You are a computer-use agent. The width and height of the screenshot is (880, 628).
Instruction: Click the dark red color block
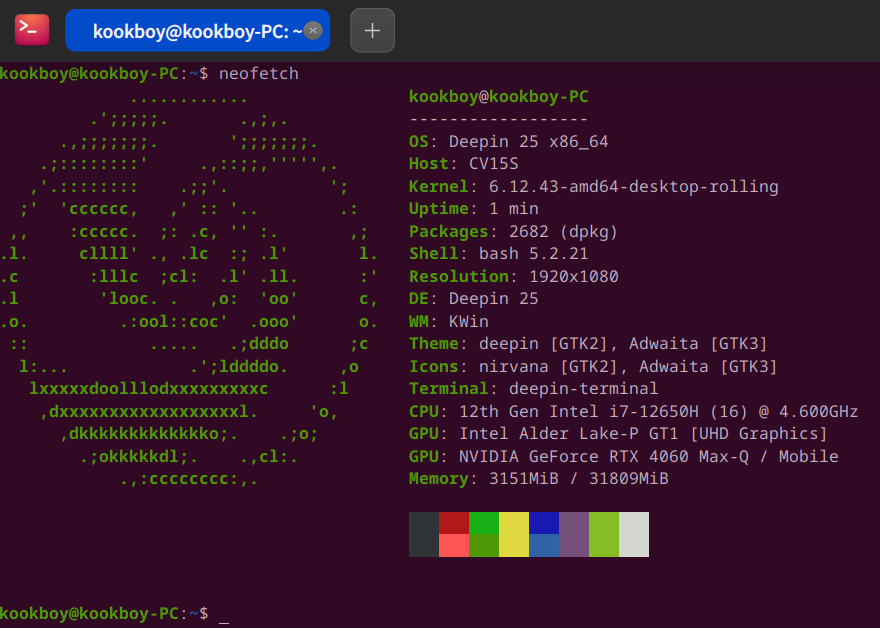(x=454, y=523)
